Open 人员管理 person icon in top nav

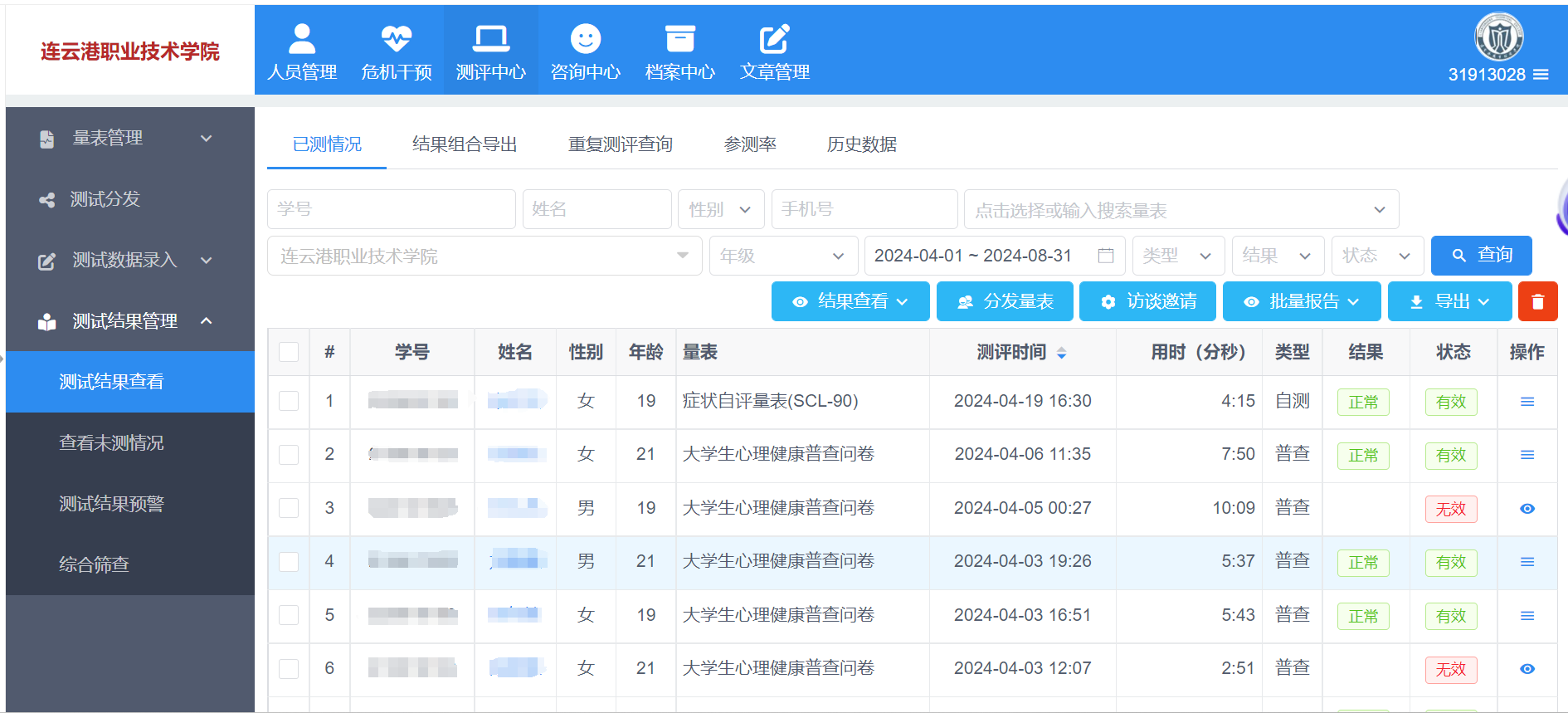[x=302, y=38]
